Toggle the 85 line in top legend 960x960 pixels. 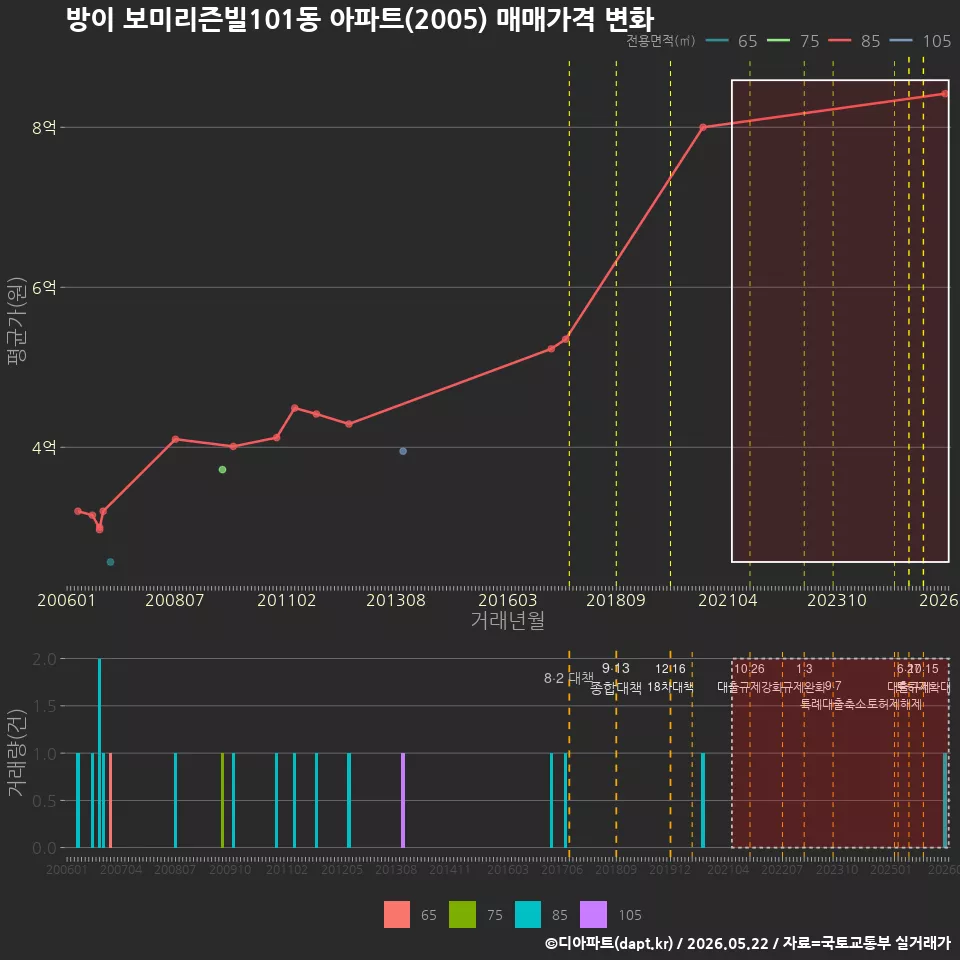(854, 41)
